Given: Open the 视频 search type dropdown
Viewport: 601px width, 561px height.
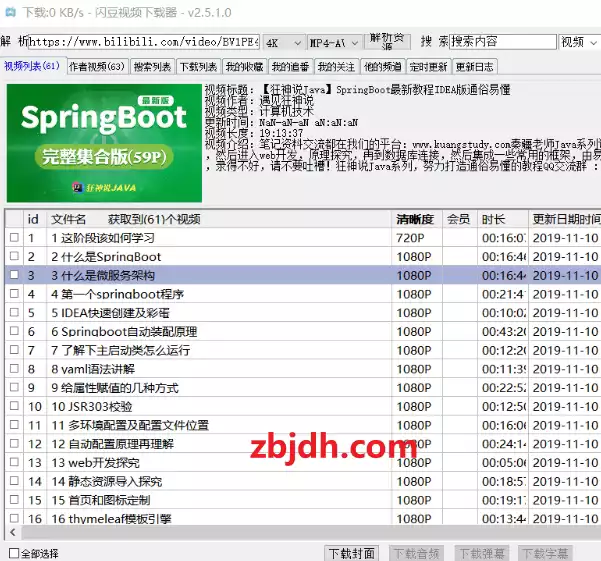Looking at the screenshot, I should point(580,42).
